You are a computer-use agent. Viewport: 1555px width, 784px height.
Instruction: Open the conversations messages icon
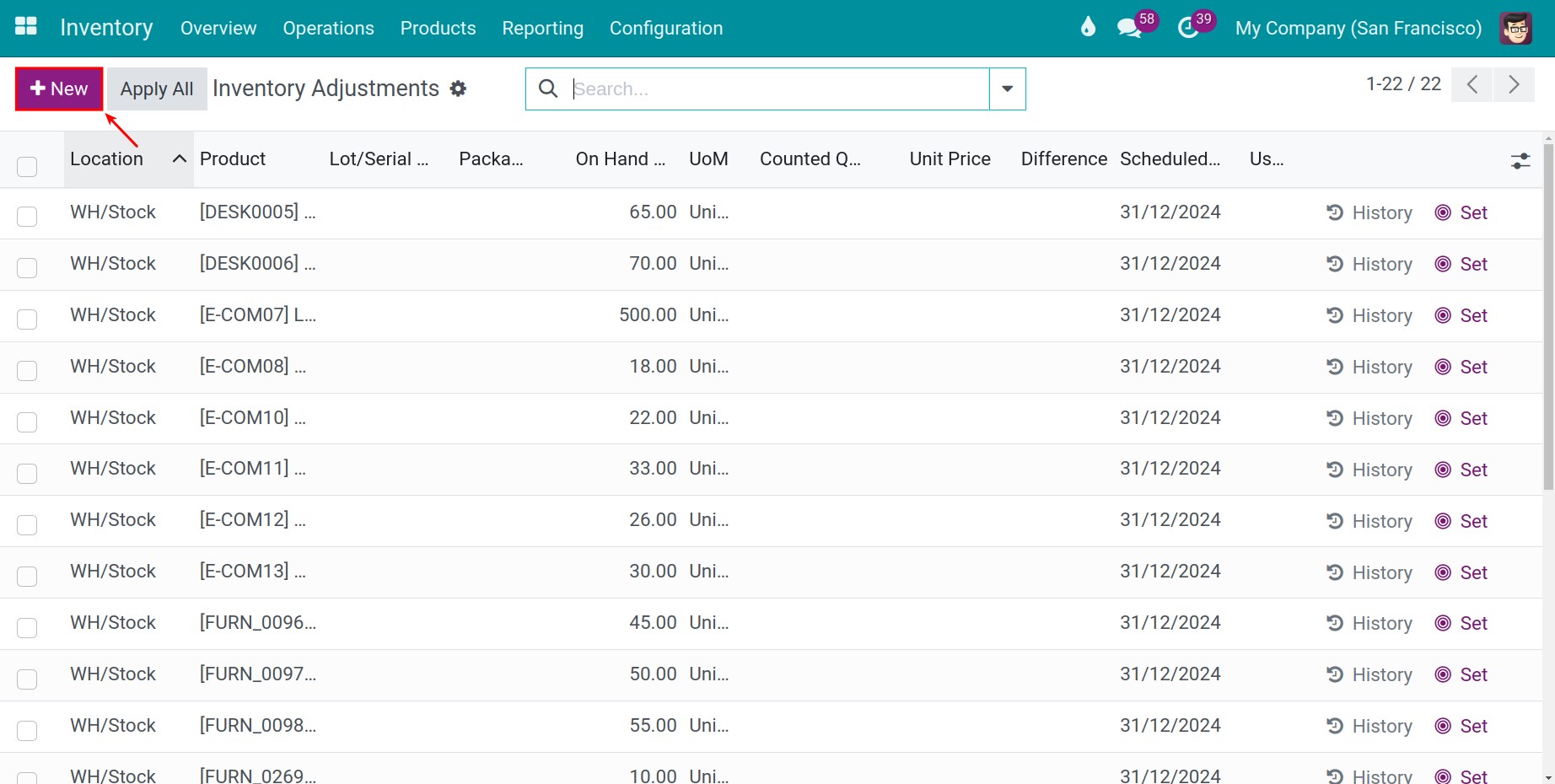click(x=1129, y=29)
